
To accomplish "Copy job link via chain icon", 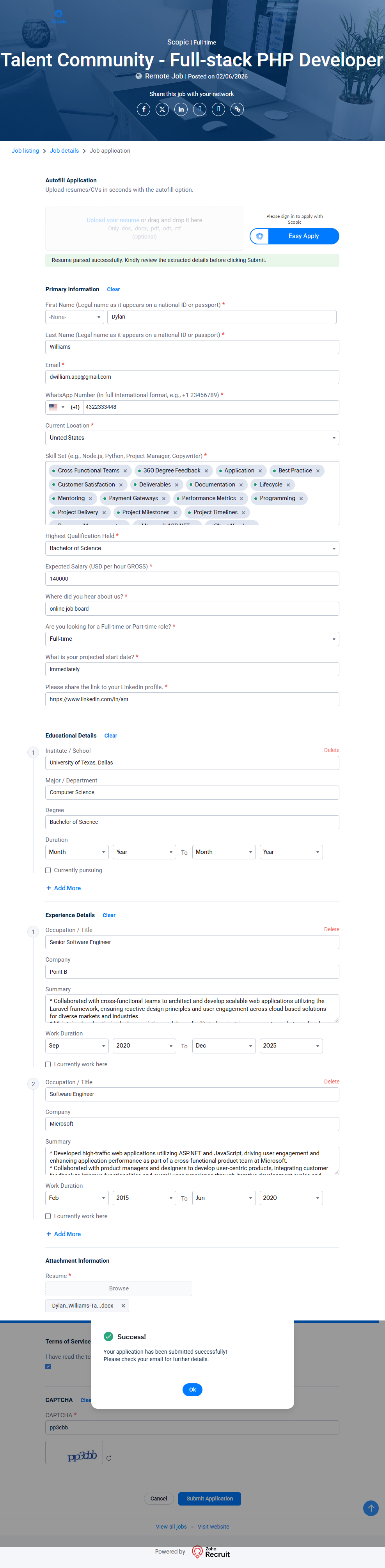I will [237, 110].
